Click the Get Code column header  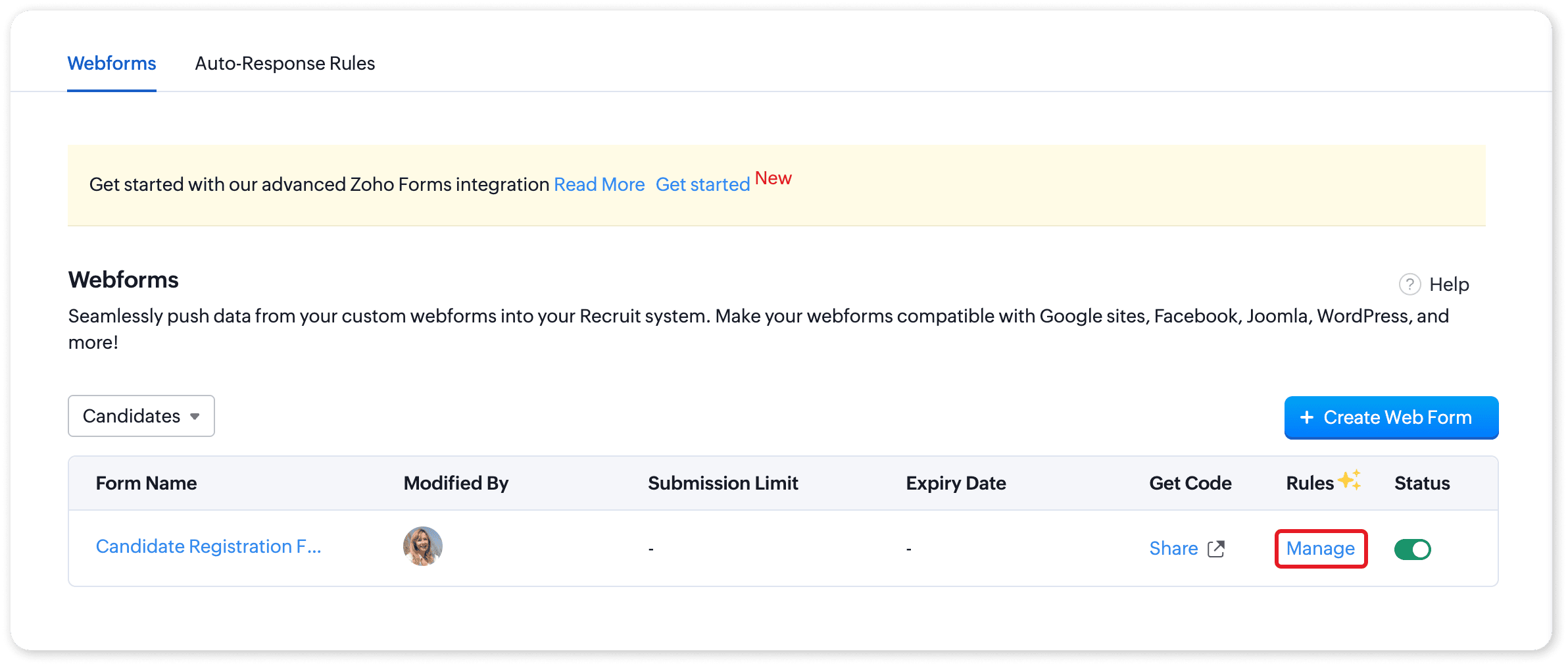point(1190,484)
